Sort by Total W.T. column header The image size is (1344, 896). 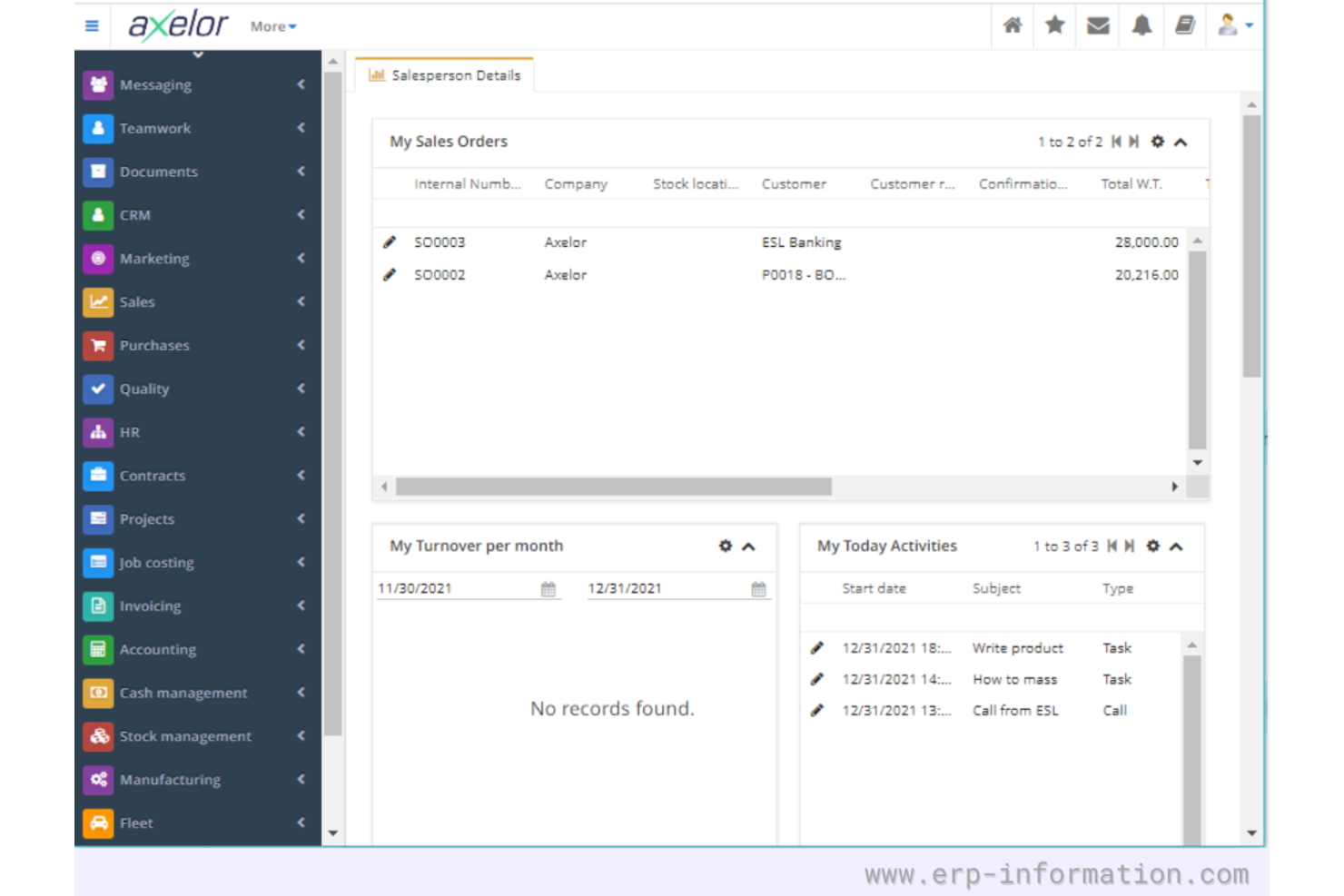[1132, 183]
